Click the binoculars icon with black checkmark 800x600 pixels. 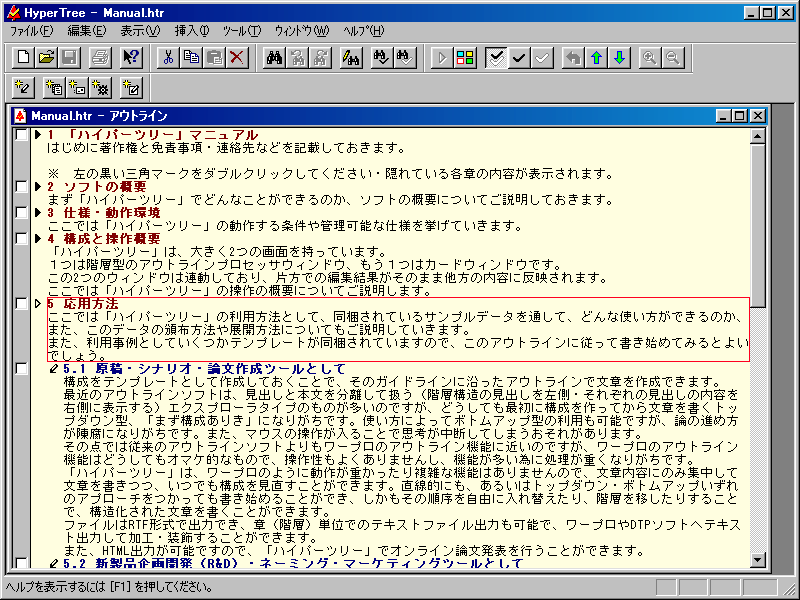tap(382, 58)
